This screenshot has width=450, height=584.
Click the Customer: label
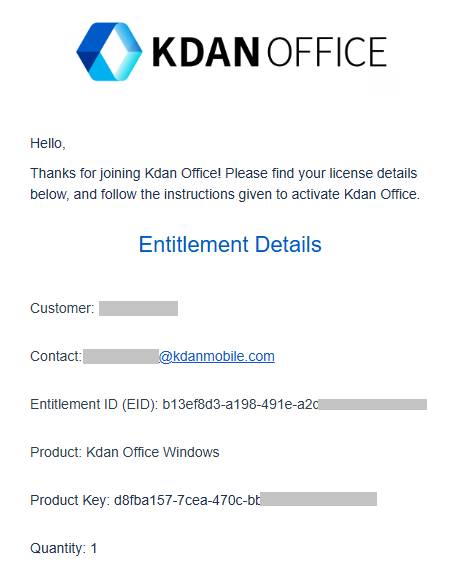[62, 308]
